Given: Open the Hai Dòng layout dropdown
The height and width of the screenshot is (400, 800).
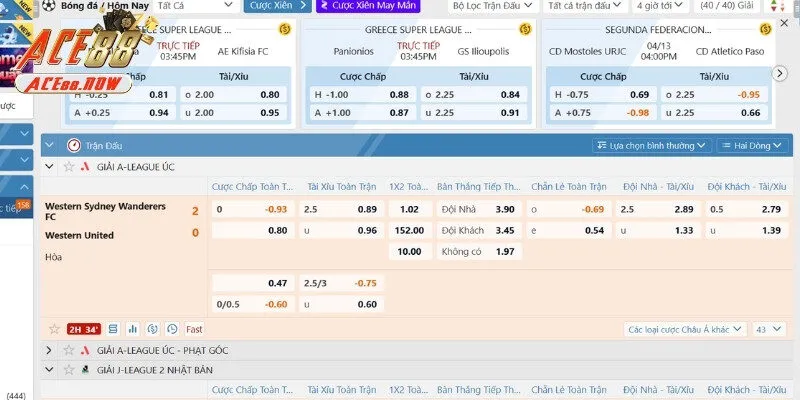Looking at the screenshot, I should click(x=751, y=145).
